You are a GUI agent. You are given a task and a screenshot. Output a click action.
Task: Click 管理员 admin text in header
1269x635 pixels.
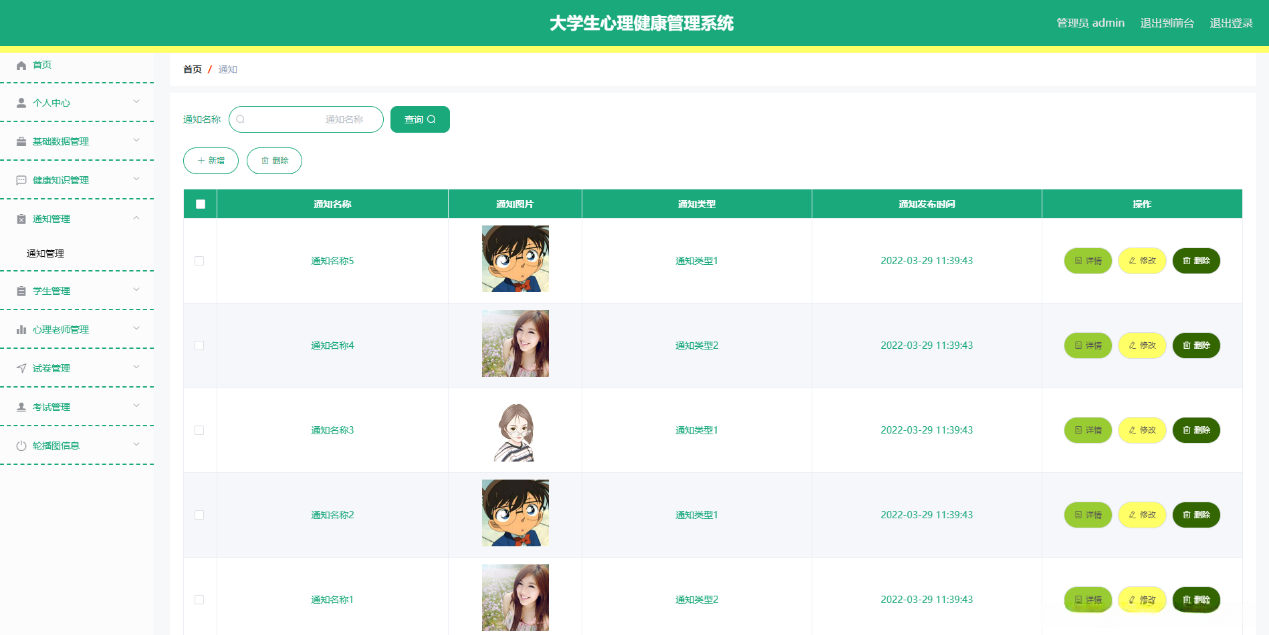[1090, 23]
